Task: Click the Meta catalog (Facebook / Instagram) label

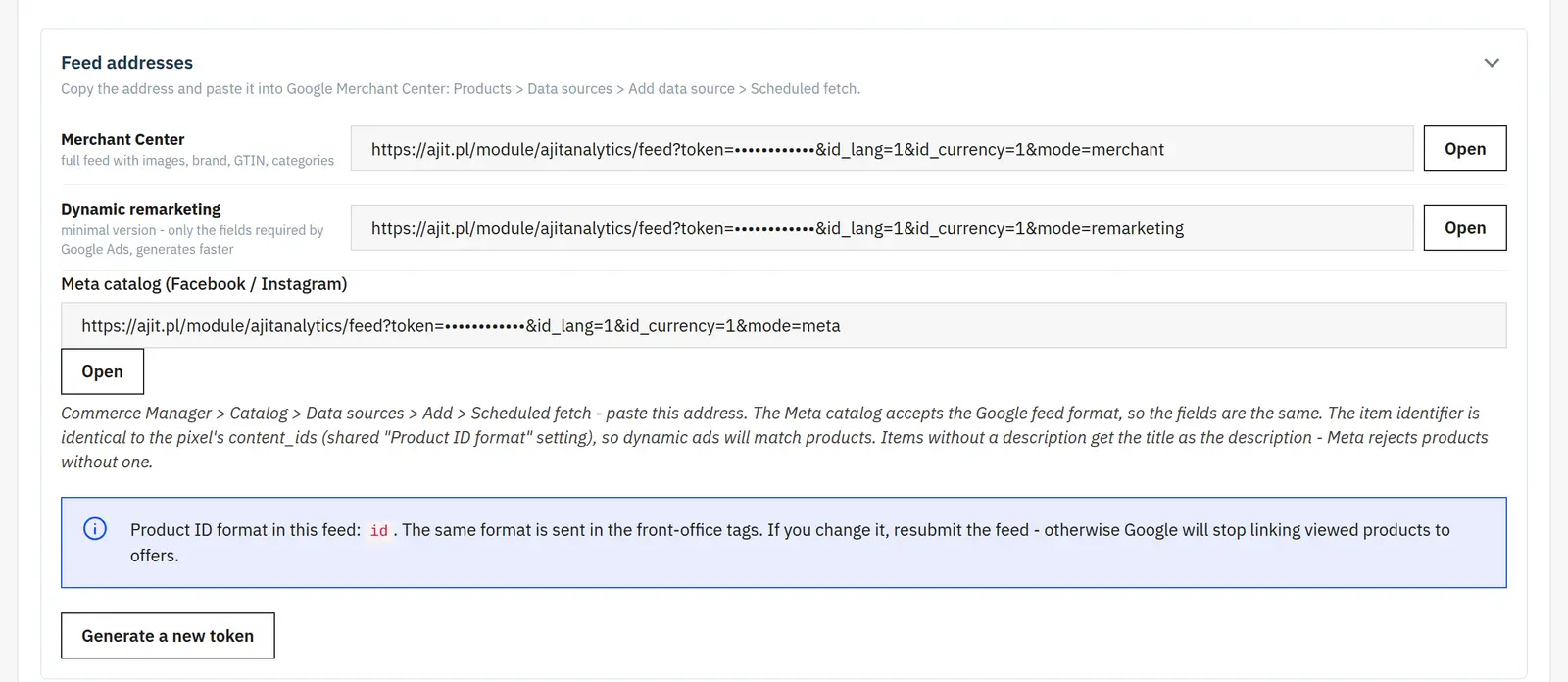Action: [x=204, y=284]
